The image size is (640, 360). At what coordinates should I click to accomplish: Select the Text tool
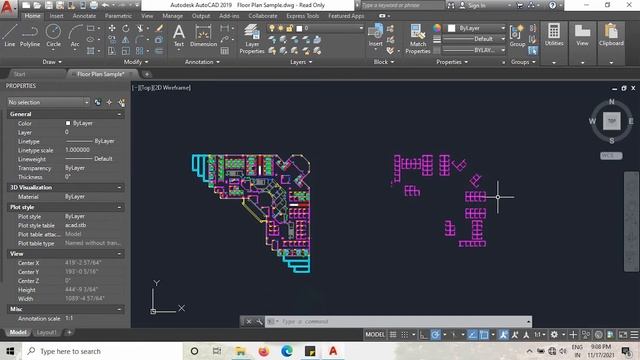click(179, 35)
